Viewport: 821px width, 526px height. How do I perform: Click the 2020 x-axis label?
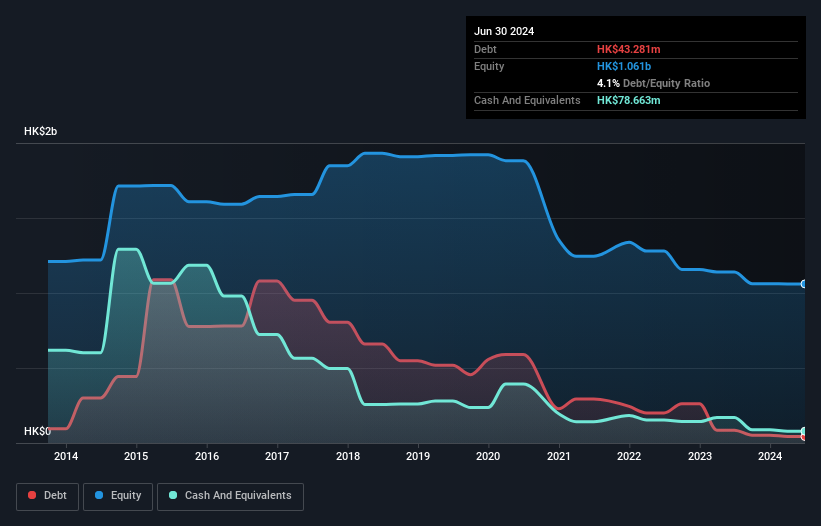[488, 456]
